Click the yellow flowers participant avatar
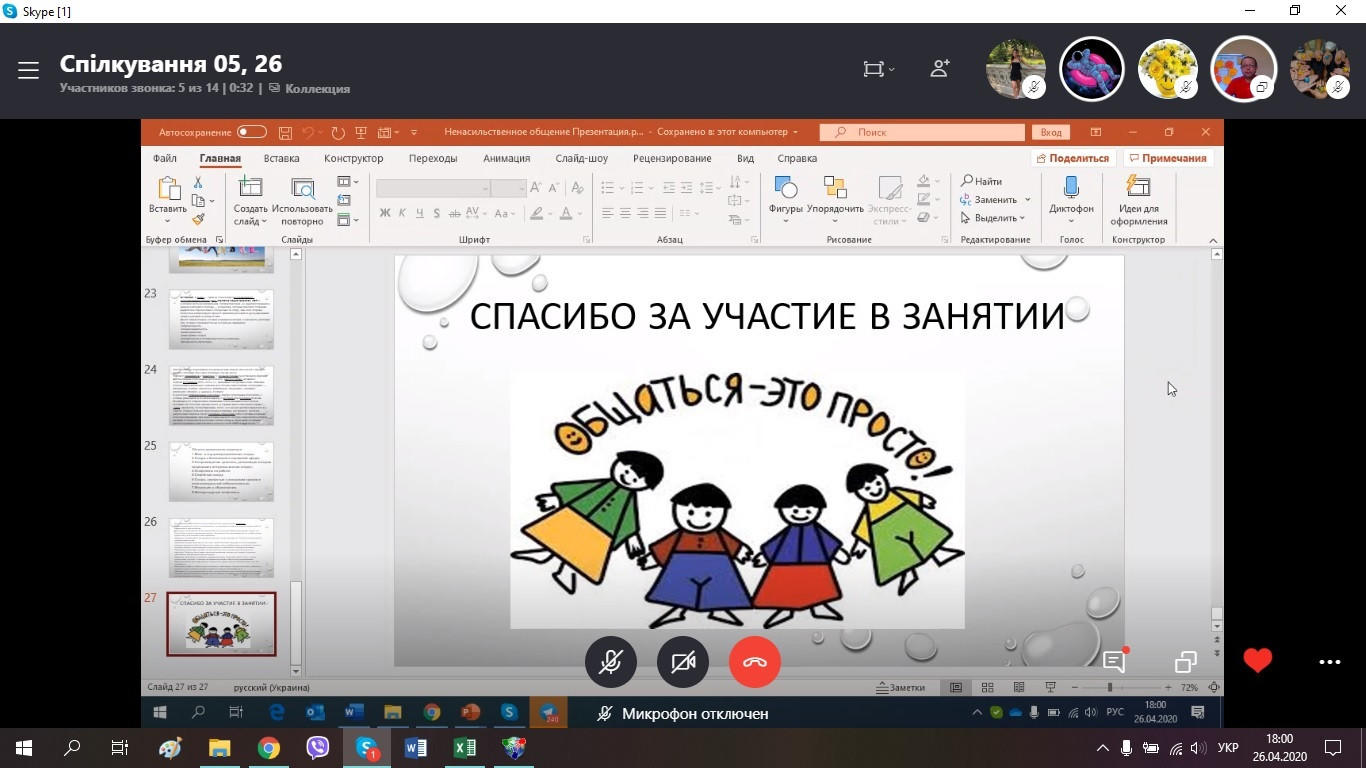 pyautogui.click(x=1168, y=69)
